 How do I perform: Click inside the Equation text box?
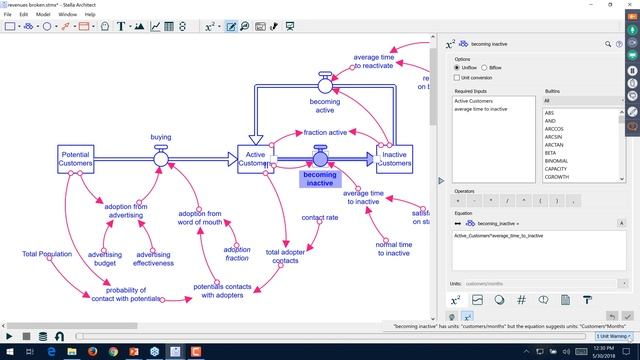click(539, 250)
